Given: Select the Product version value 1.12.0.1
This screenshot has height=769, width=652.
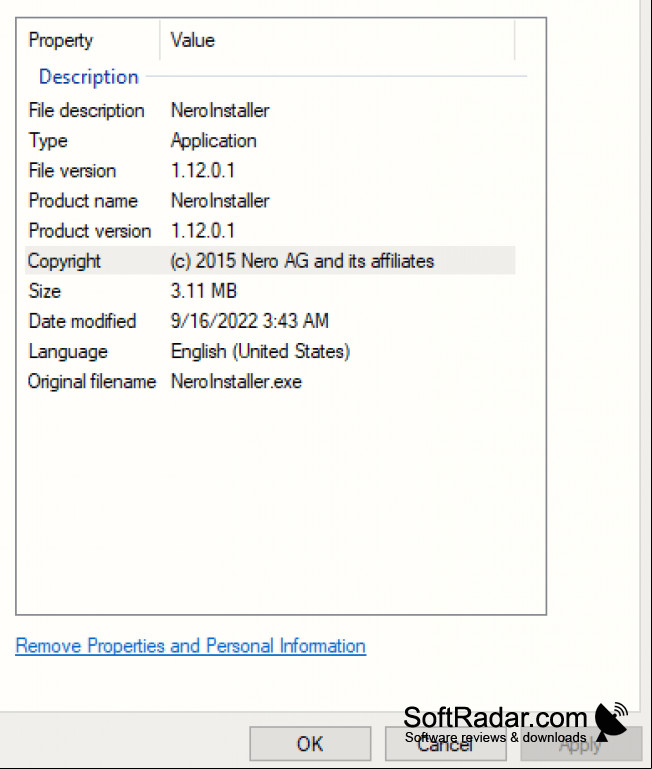Looking at the screenshot, I should point(203,231).
